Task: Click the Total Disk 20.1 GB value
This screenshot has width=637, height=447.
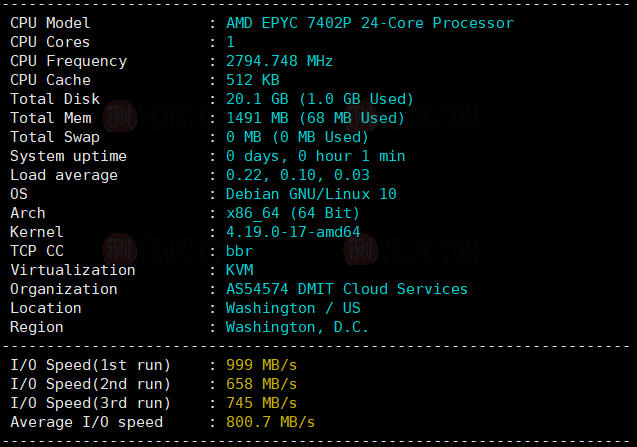Action: (319, 99)
